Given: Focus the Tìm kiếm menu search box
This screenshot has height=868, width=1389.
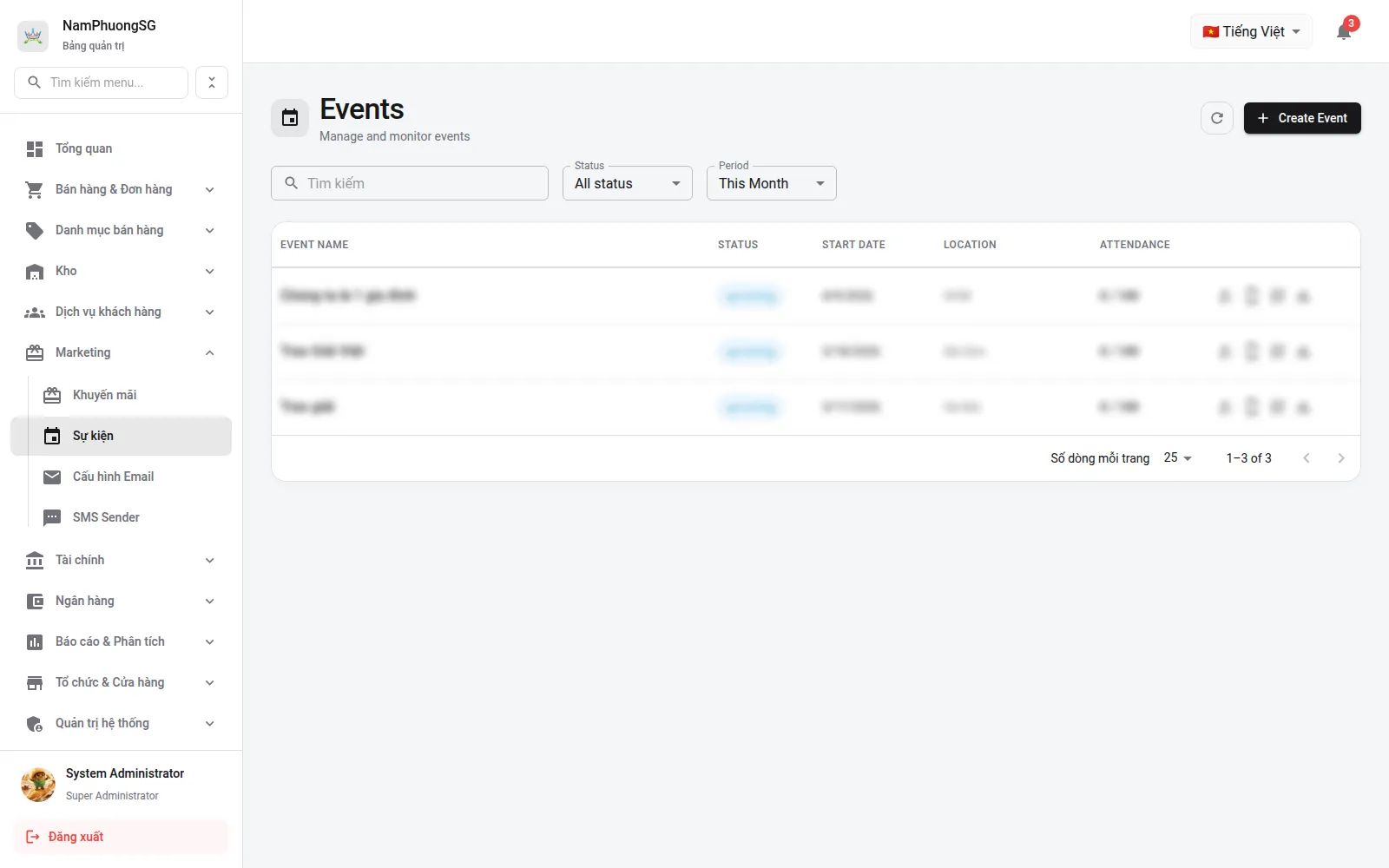Looking at the screenshot, I should [102, 82].
